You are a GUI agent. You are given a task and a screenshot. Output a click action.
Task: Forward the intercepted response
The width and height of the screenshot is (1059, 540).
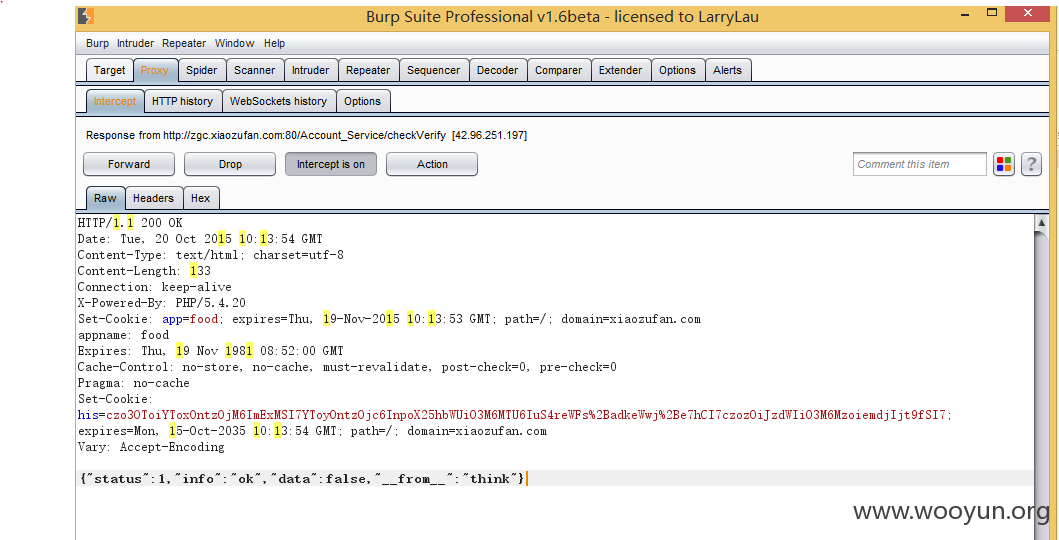(x=129, y=164)
